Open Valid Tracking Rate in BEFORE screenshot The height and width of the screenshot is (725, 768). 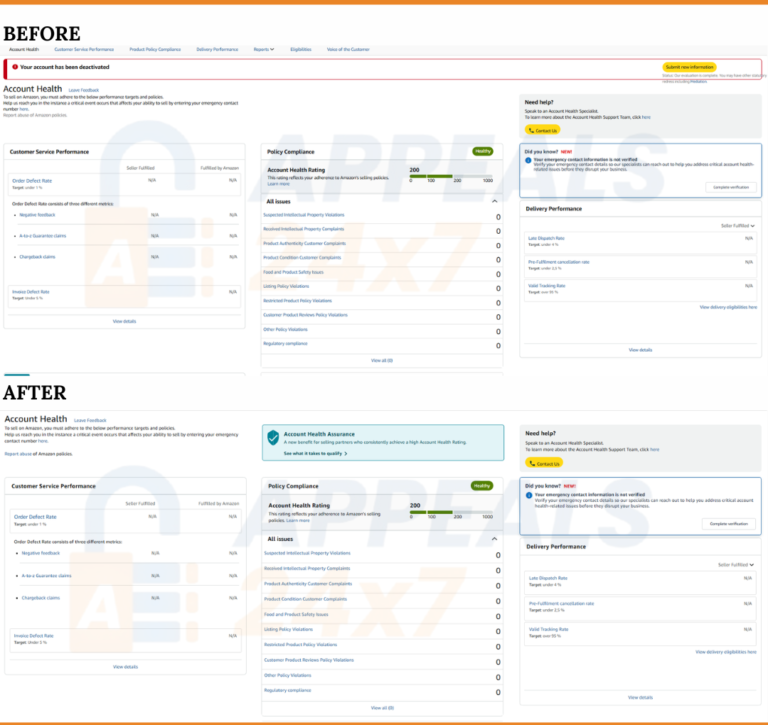click(547, 286)
